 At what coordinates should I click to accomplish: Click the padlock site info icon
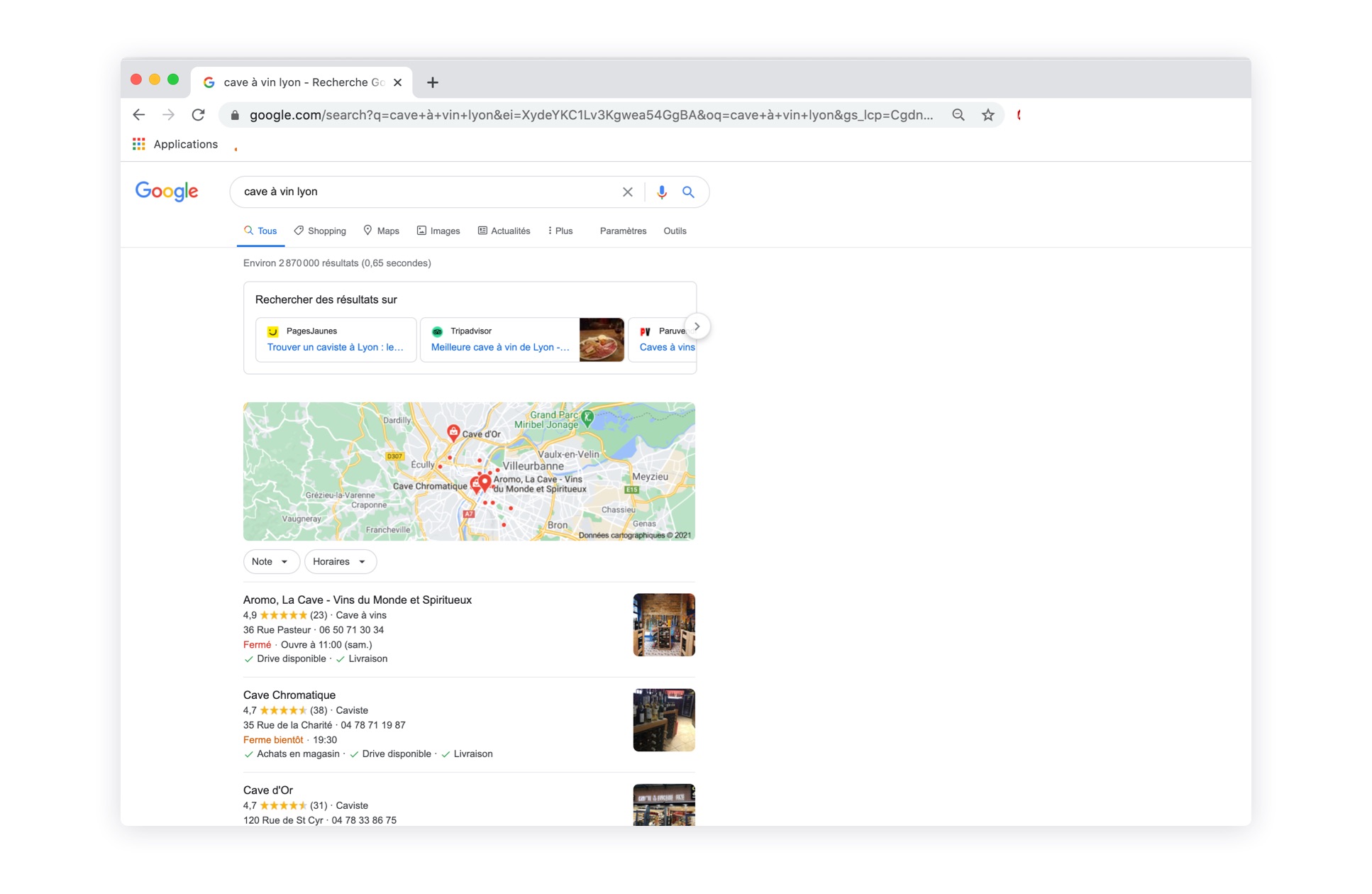tap(235, 115)
